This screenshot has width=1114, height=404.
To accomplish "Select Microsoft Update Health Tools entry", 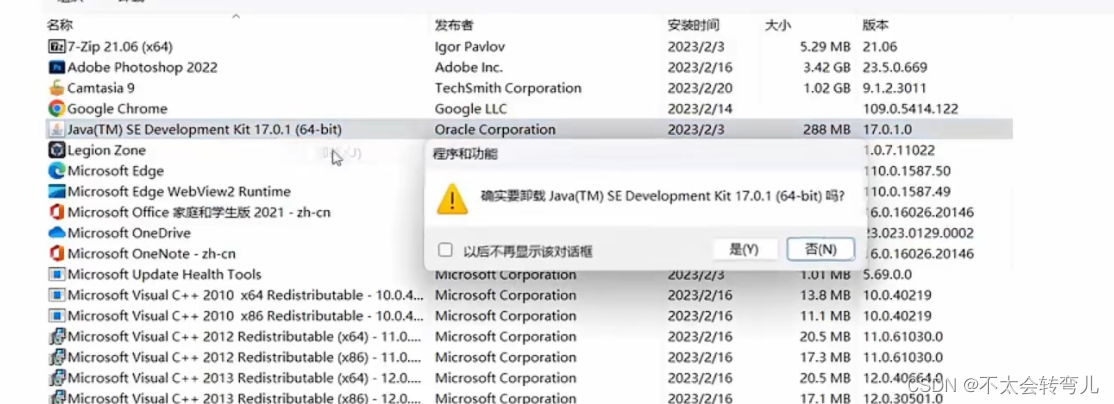I will 164,274.
